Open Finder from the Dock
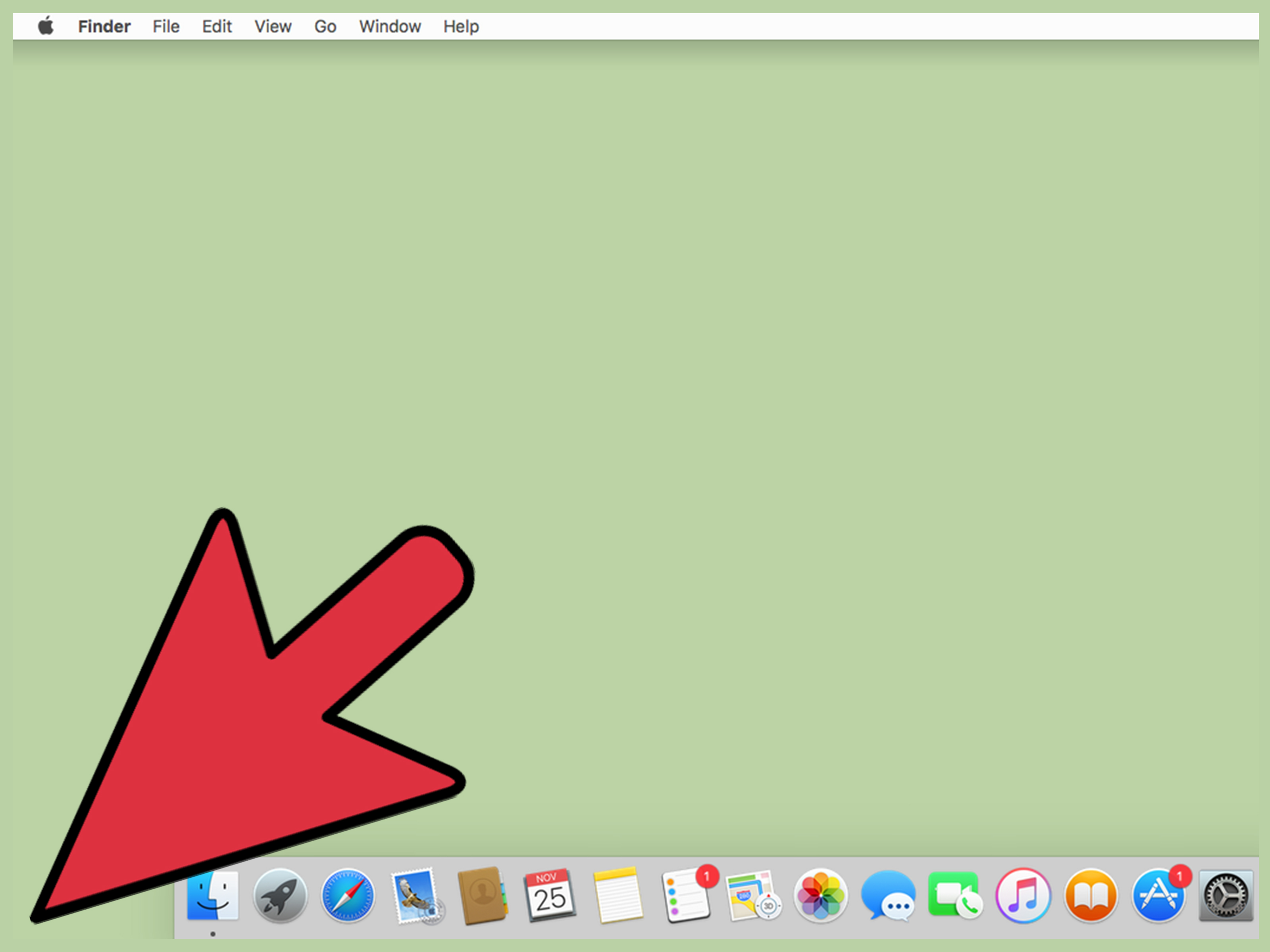This screenshot has height=952, width=1270. (213, 895)
